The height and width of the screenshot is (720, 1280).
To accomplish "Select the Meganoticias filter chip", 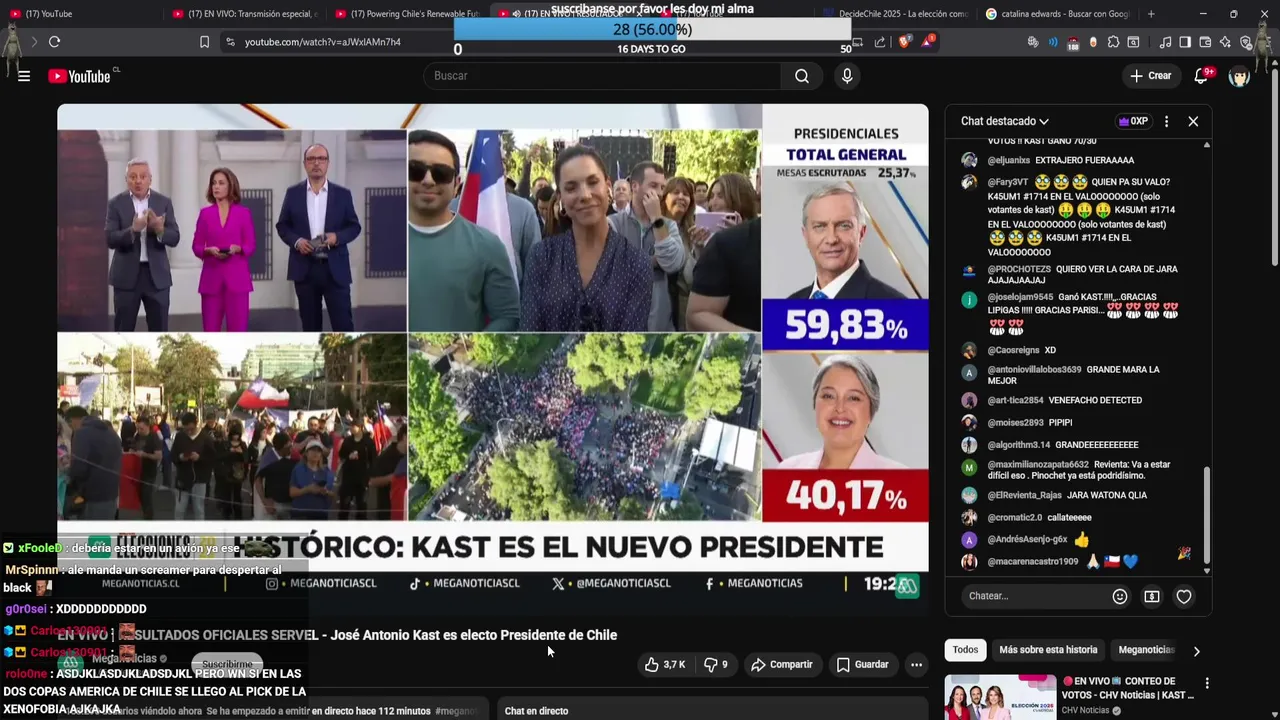I will click(x=1146, y=650).
